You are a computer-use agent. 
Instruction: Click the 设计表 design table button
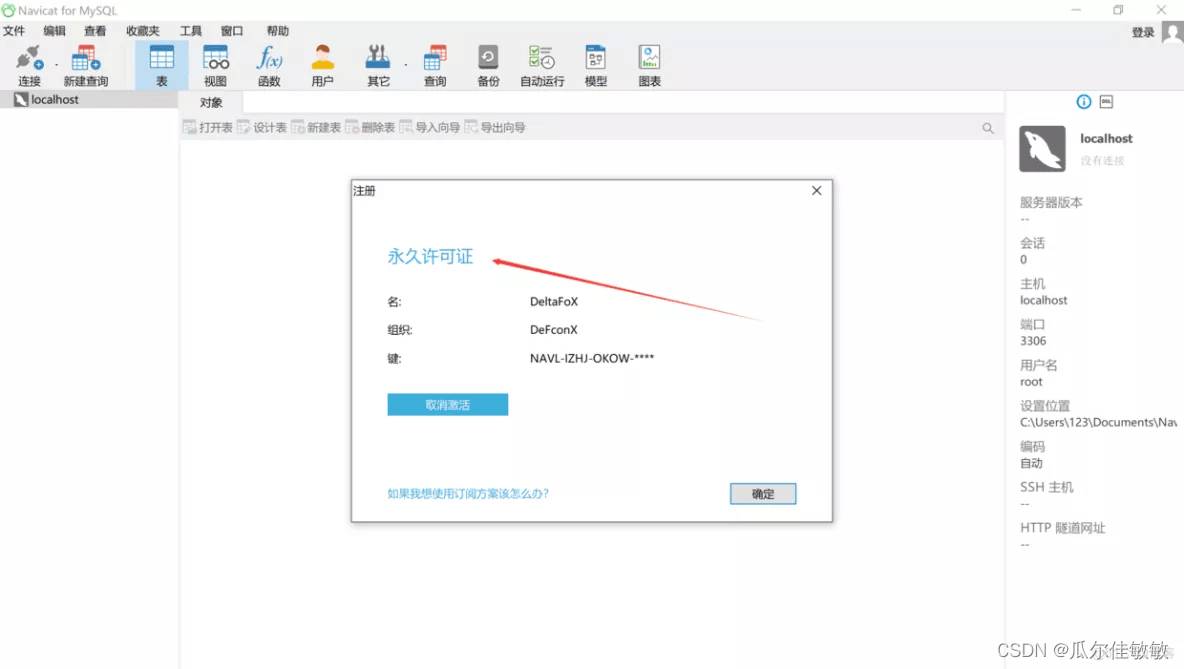click(262, 128)
